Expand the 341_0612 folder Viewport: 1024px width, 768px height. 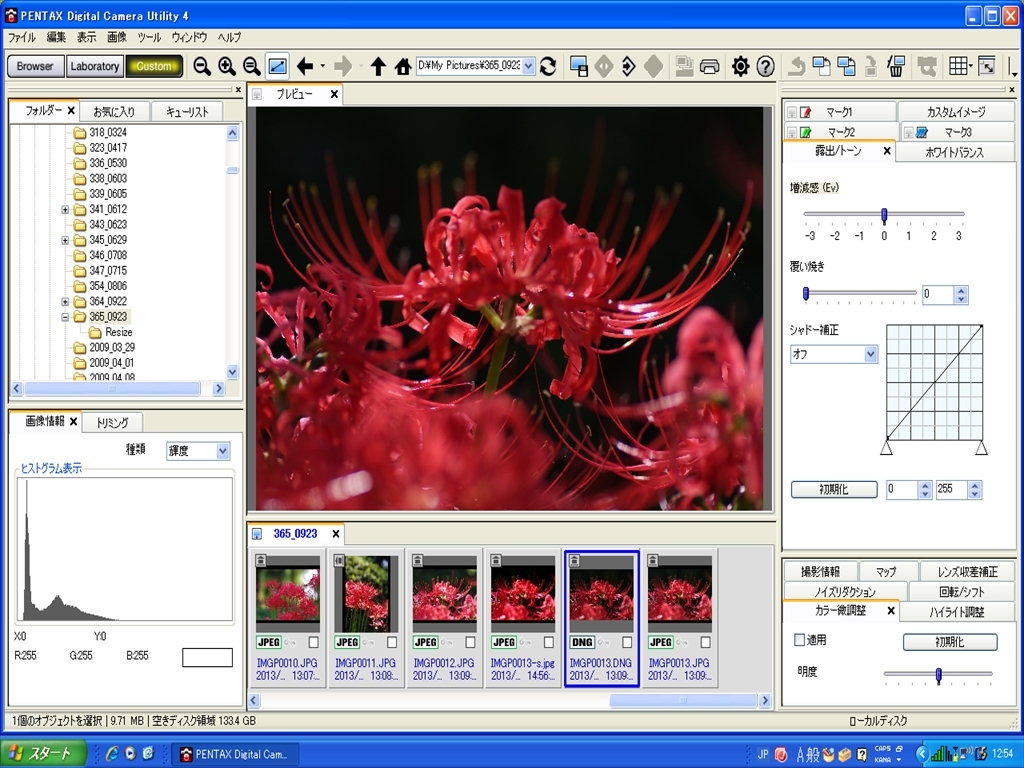click(x=65, y=210)
